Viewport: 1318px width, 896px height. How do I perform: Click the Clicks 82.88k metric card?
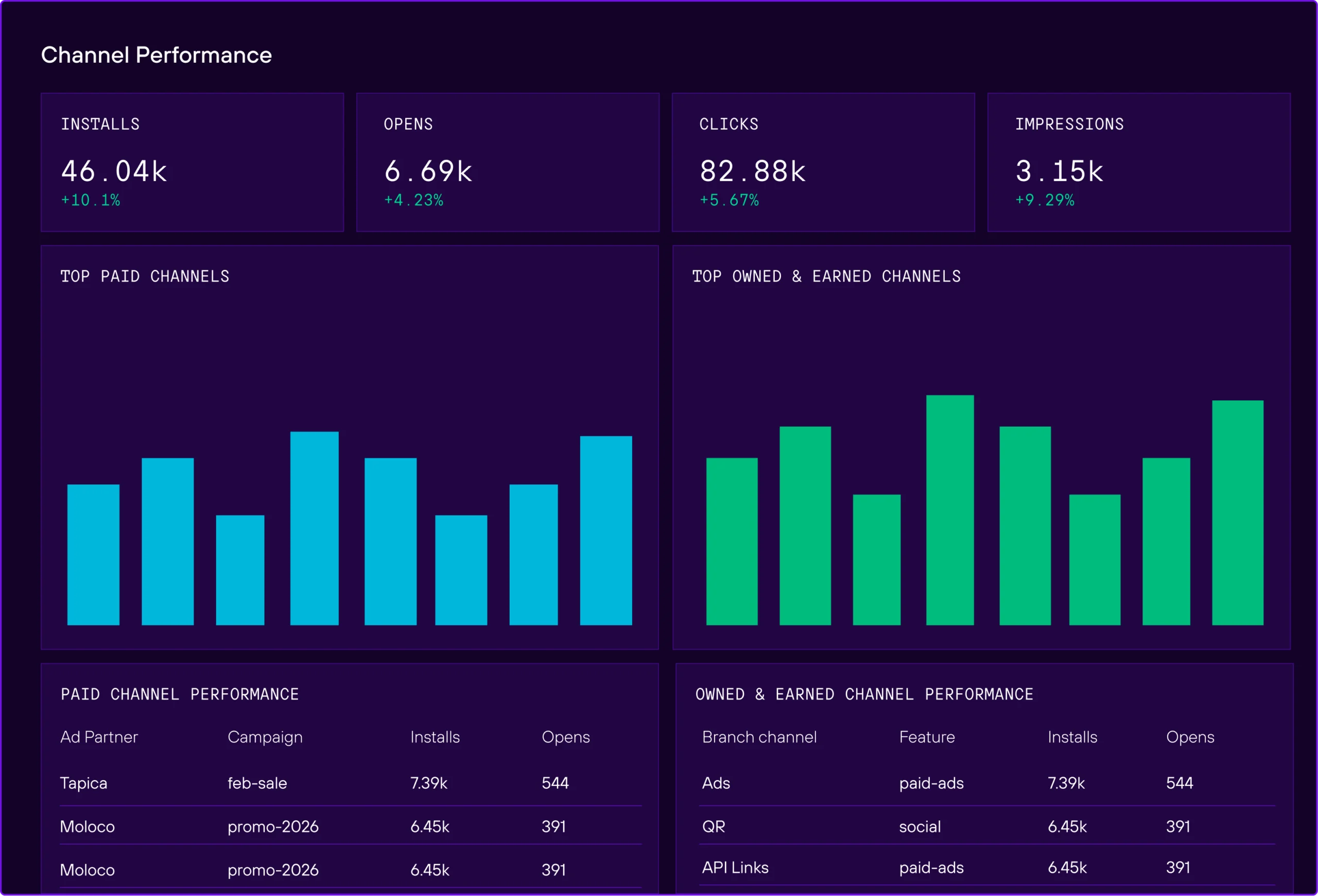click(823, 162)
